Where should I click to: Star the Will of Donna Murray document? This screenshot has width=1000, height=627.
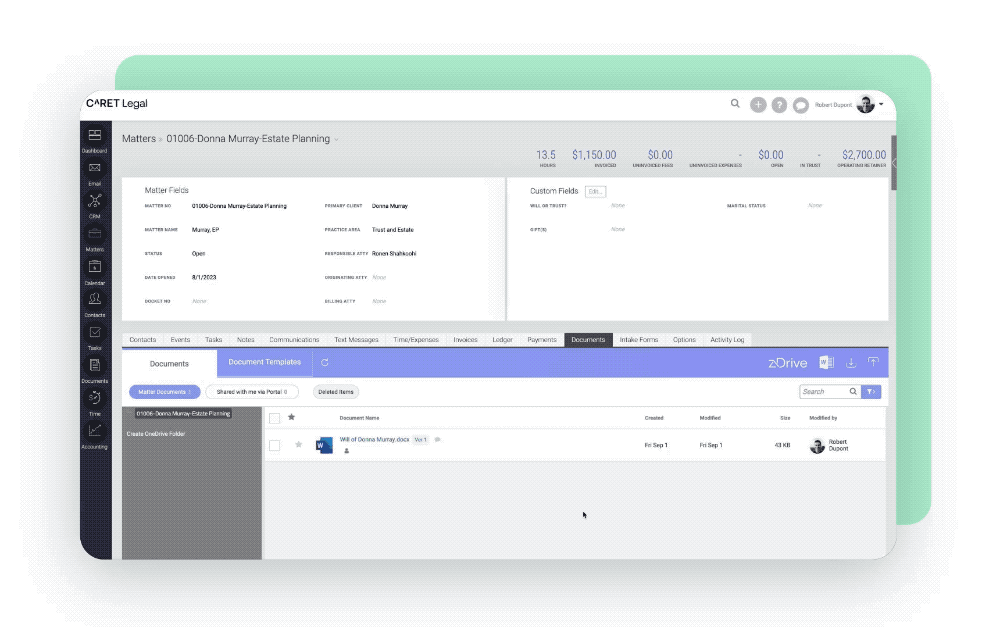298,445
